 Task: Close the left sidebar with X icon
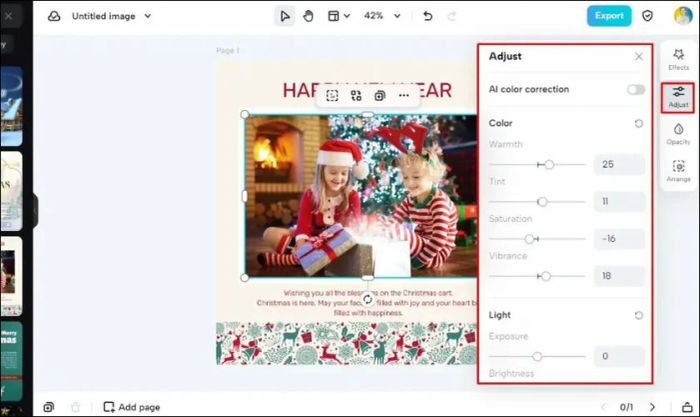8,17
